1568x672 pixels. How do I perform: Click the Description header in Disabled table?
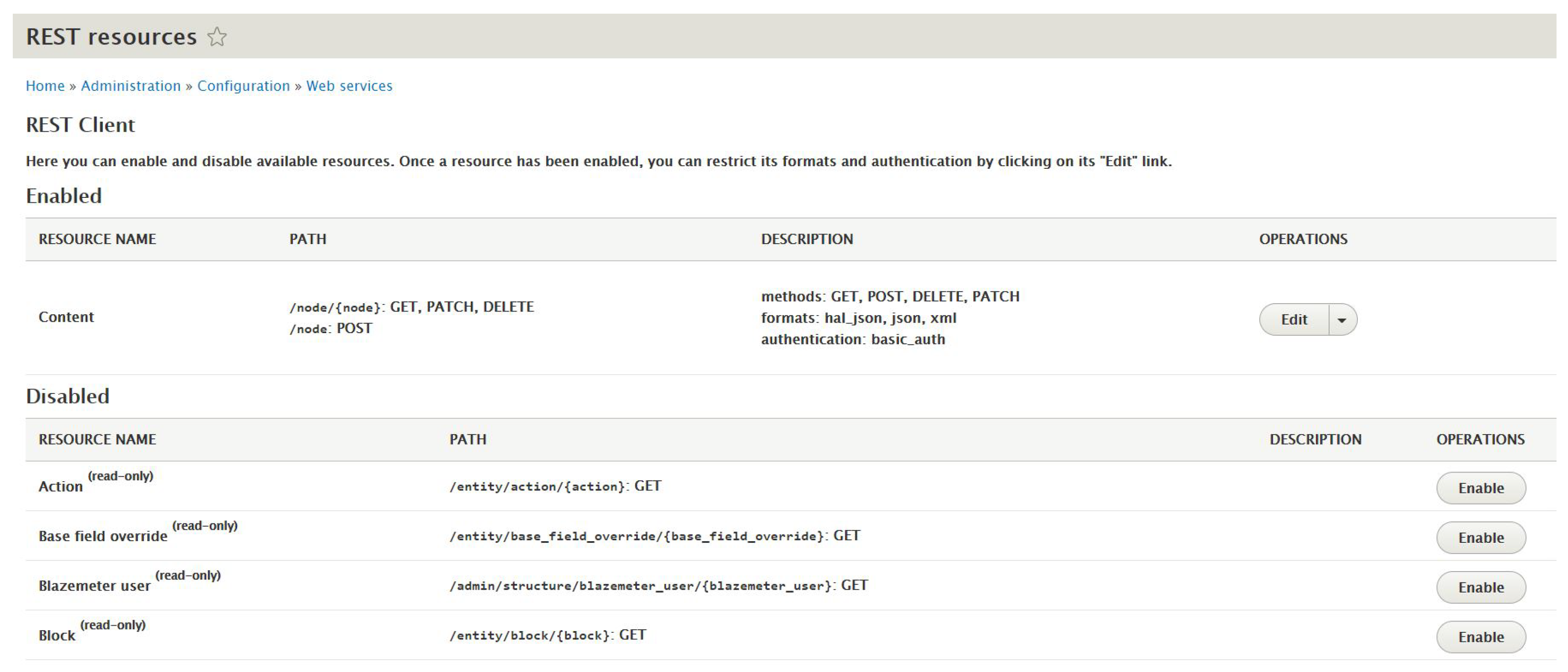coord(1315,439)
